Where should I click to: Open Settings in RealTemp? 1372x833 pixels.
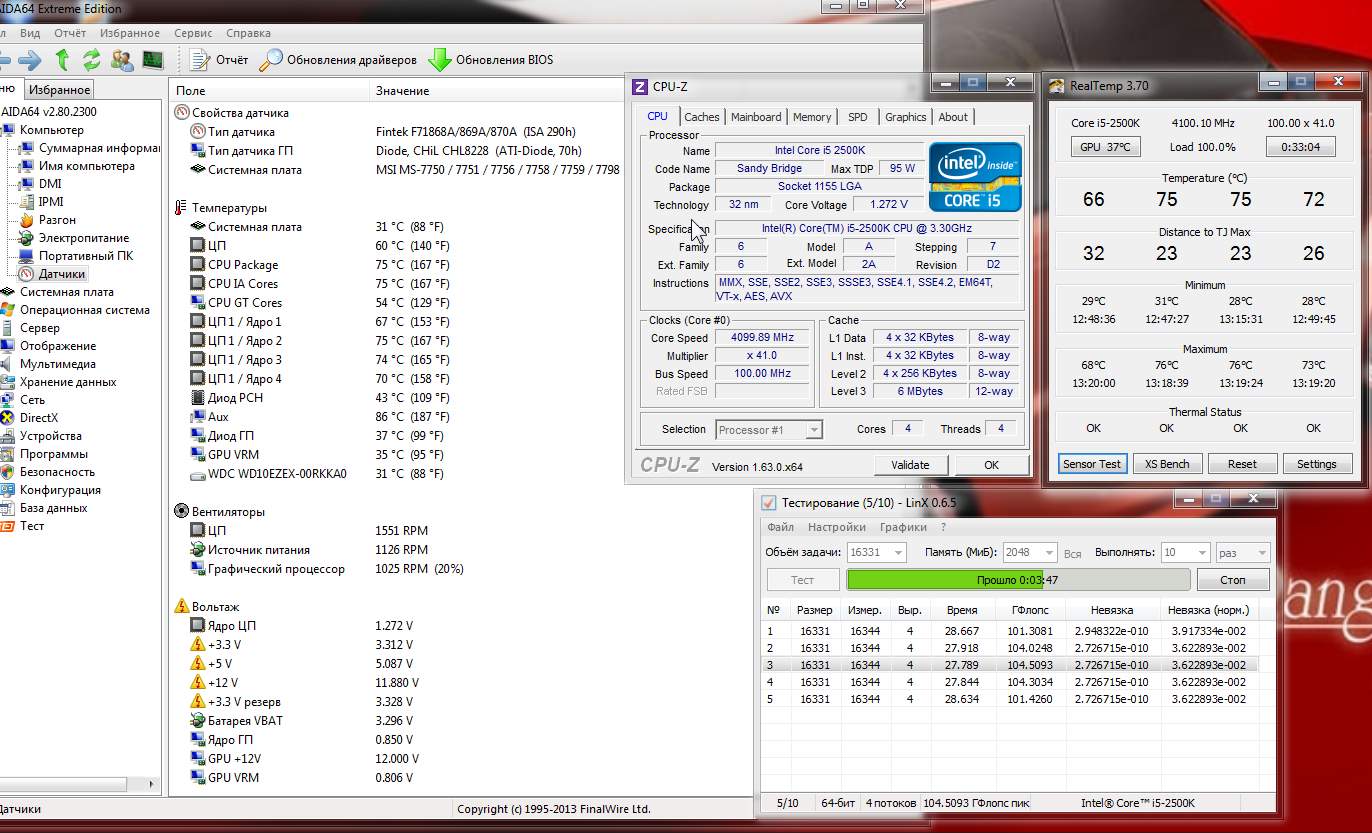click(1316, 464)
